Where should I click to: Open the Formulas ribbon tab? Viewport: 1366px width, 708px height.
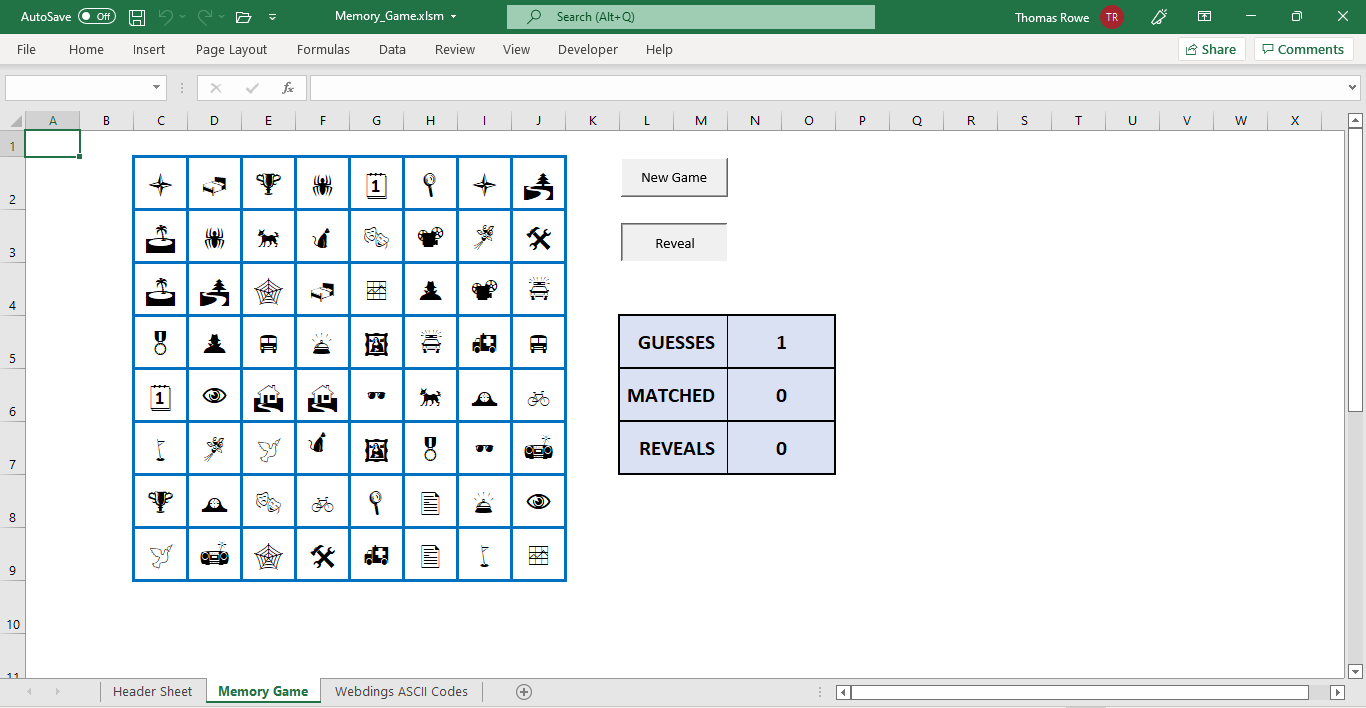pyautogui.click(x=323, y=49)
